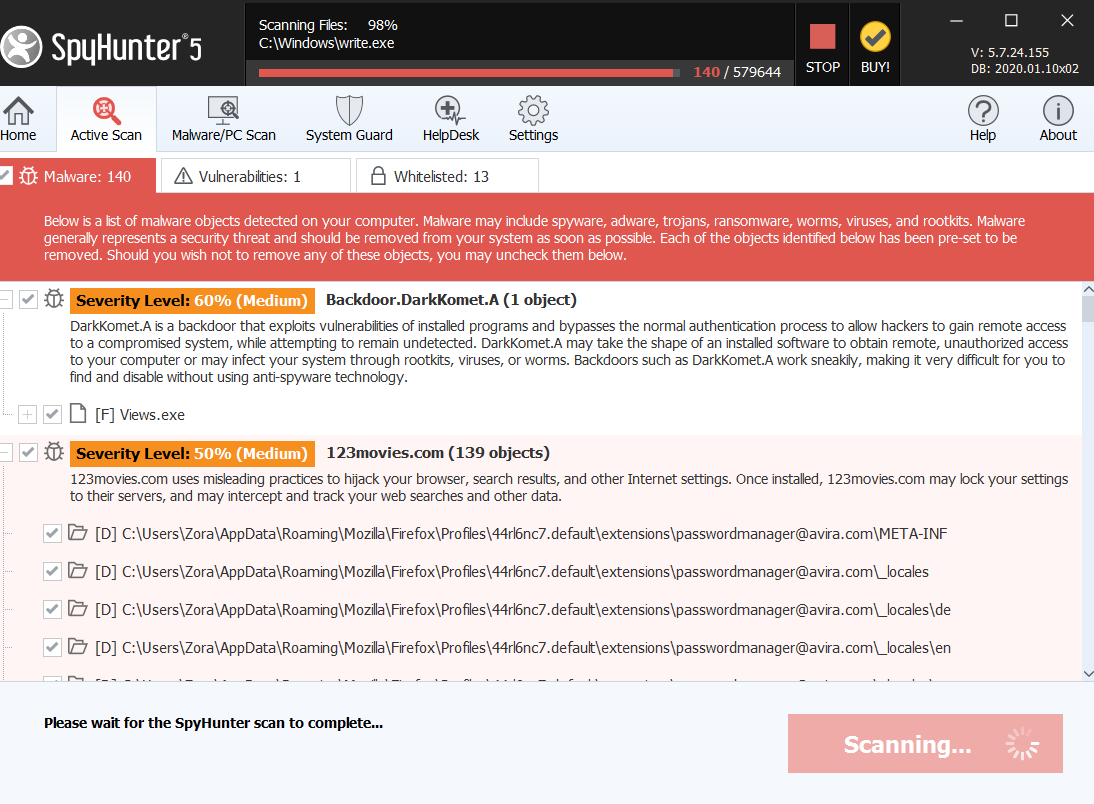Click the bug icon beside Backdoor.DarkKomet.A
Image resolution: width=1094 pixels, height=804 pixels.
click(54, 299)
